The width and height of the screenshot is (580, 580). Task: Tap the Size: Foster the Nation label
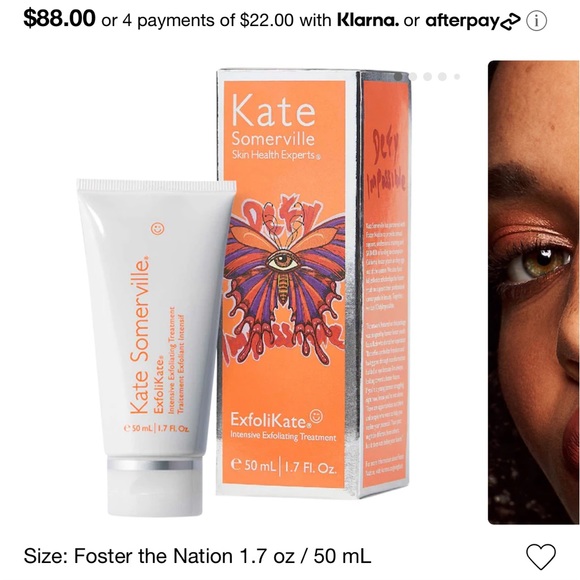point(197,556)
